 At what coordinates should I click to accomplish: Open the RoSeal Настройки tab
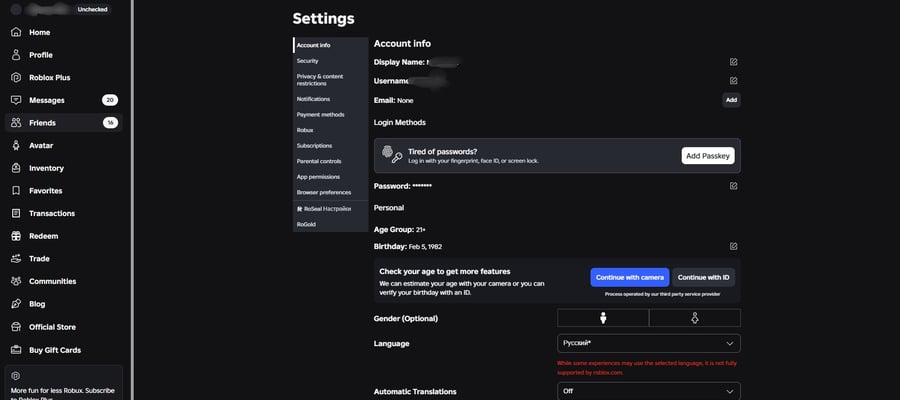(330, 209)
